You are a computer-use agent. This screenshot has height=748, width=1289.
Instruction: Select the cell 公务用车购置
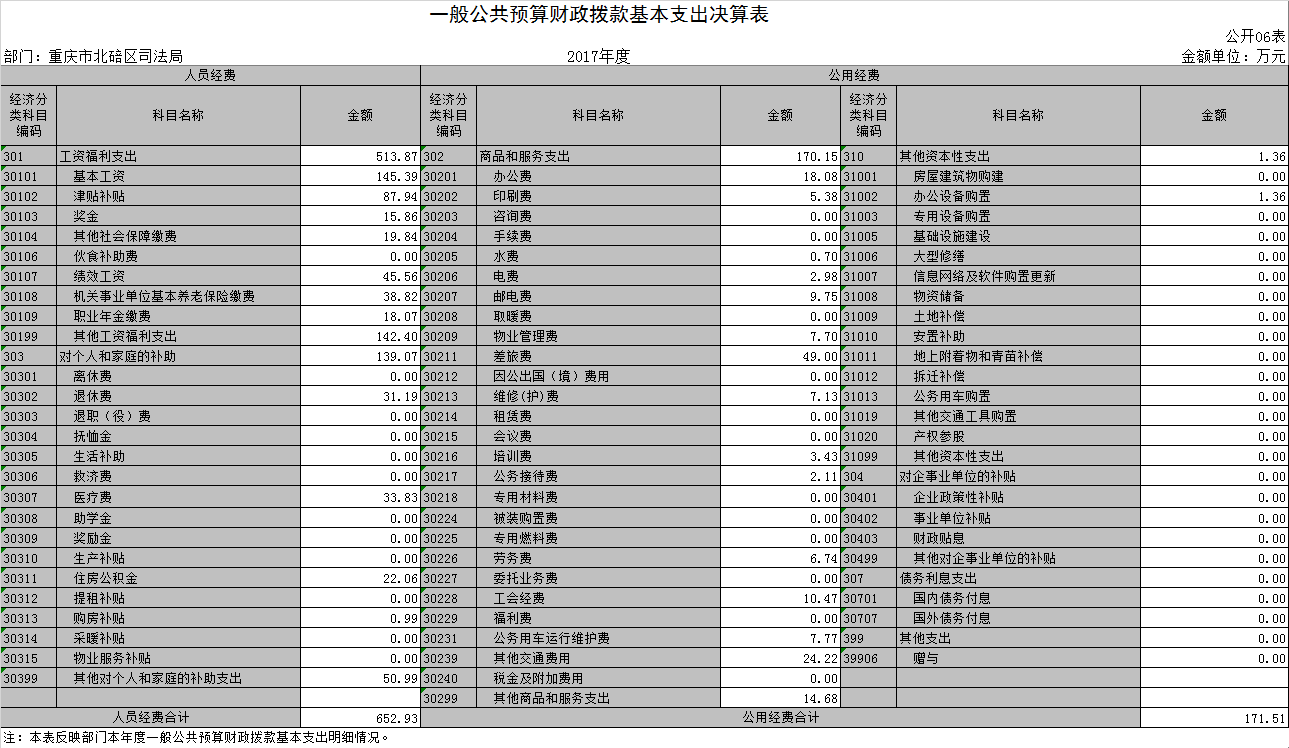tap(1018, 397)
